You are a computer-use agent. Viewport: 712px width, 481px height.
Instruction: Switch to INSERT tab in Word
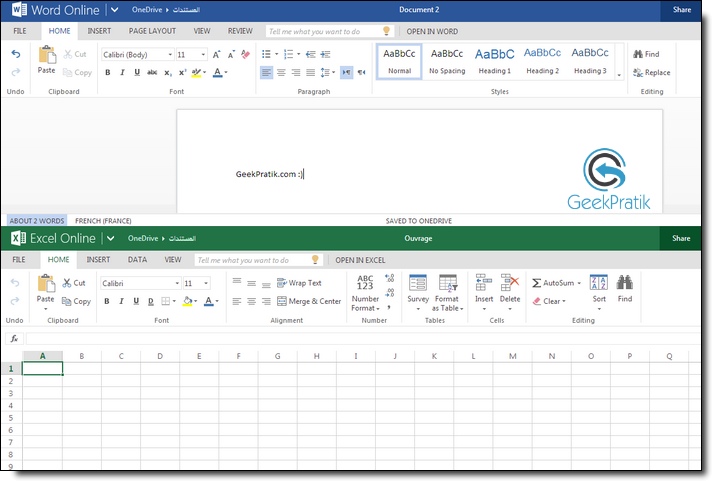point(99,31)
